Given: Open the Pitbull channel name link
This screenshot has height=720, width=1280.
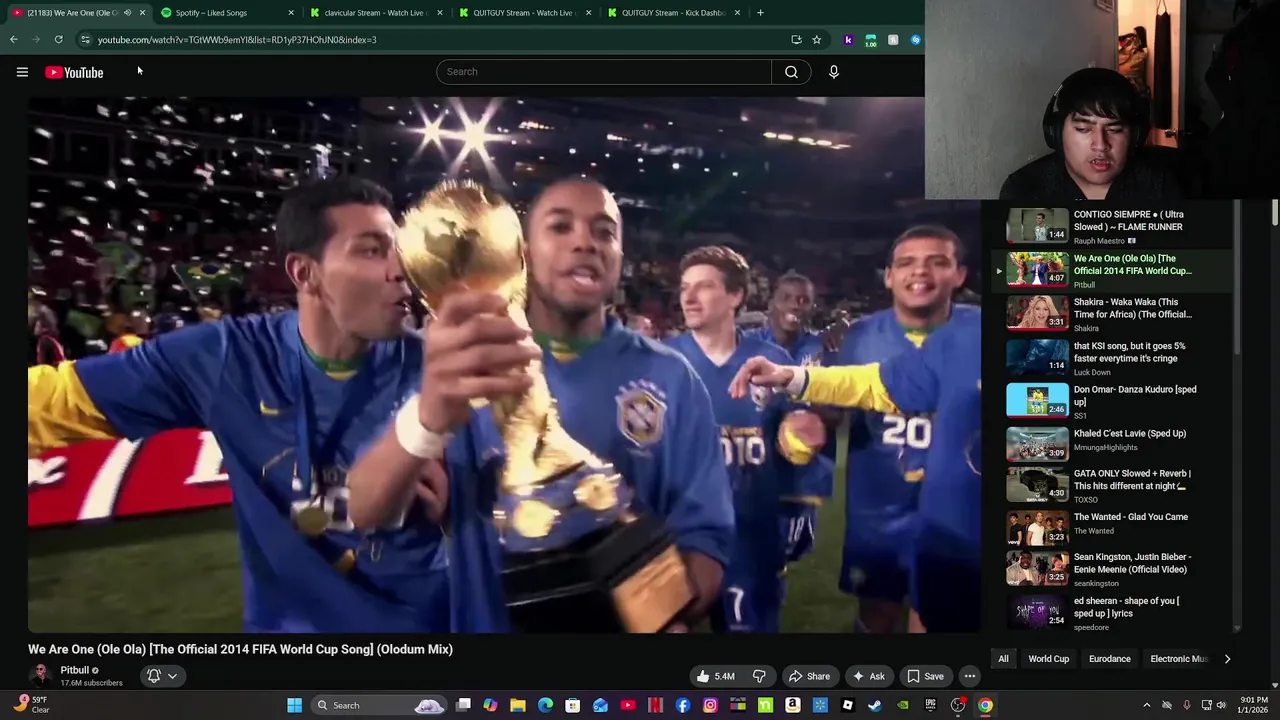Looking at the screenshot, I should coord(75,670).
